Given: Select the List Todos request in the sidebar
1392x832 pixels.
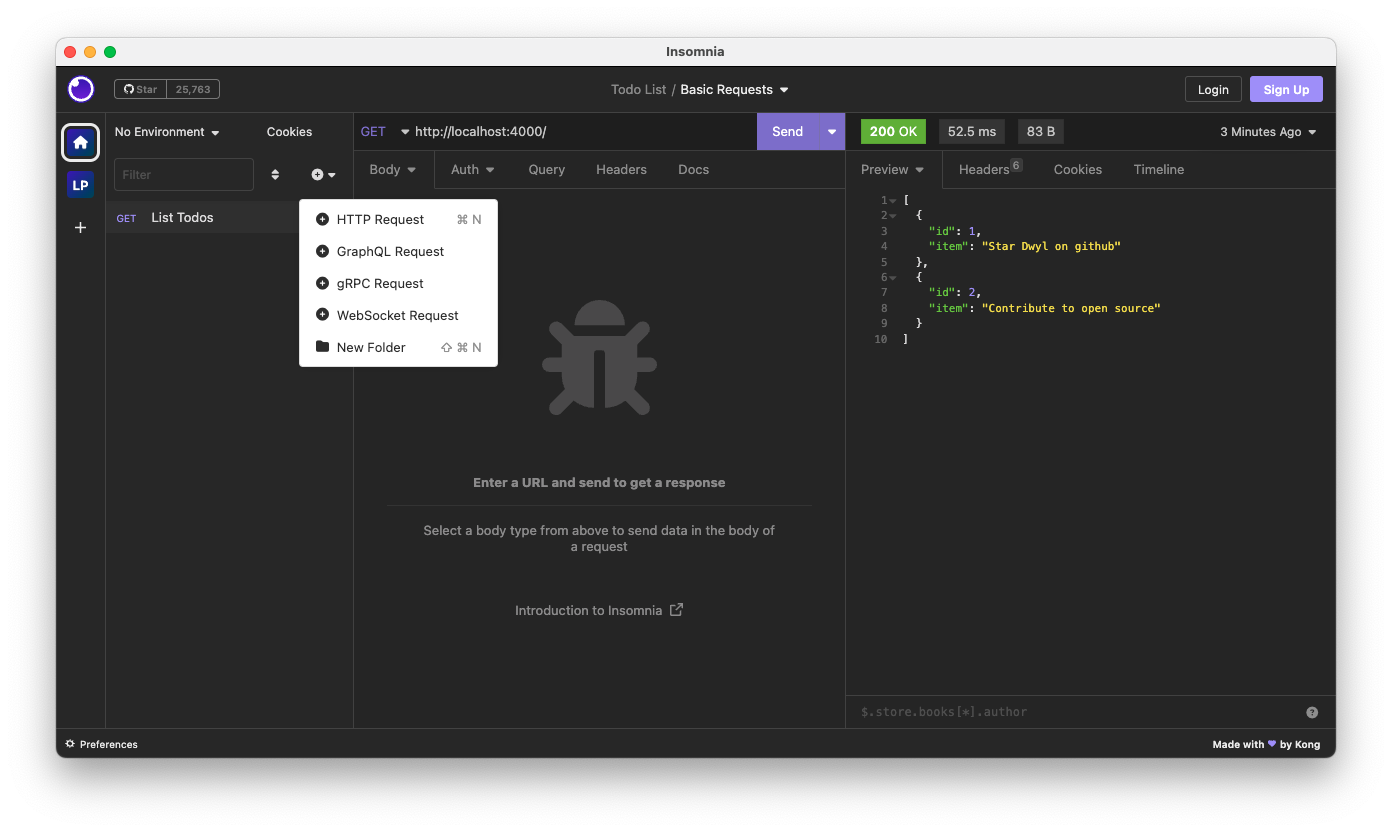Looking at the screenshot, I should 182,217.
